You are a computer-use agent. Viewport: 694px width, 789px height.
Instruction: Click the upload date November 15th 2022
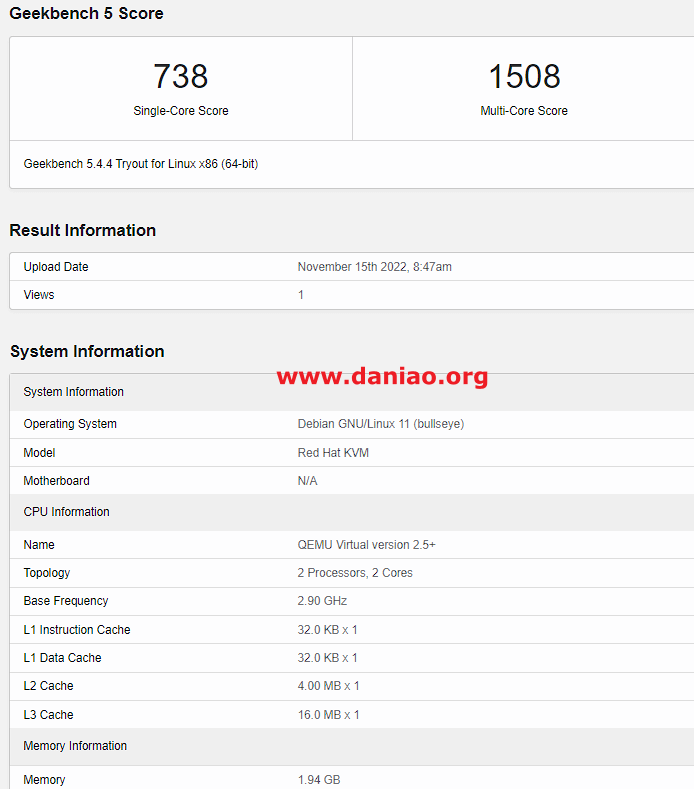point(374,267)
